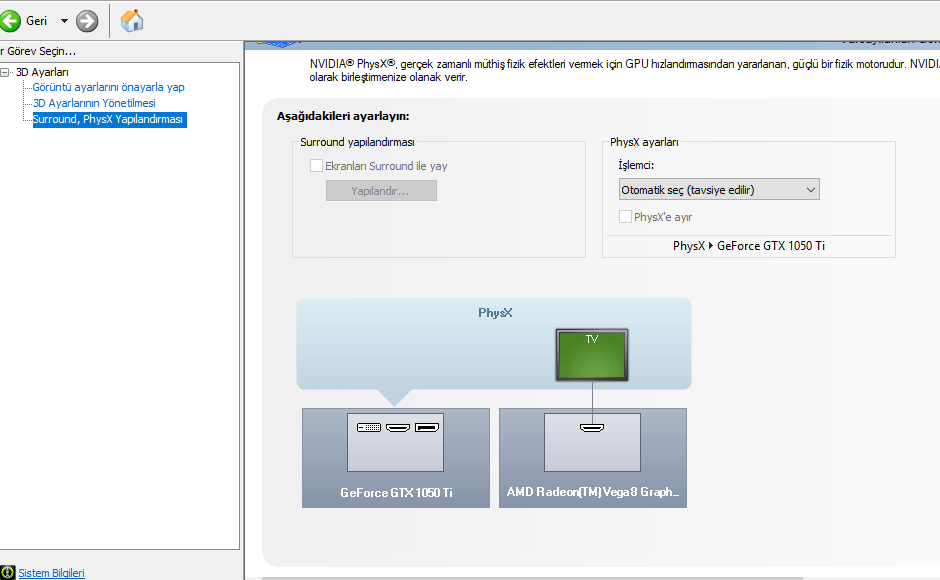Viewport: 940px width, 580px height.
Task: Enable the PhysX'e ayır checkbox
Action: 625,217
